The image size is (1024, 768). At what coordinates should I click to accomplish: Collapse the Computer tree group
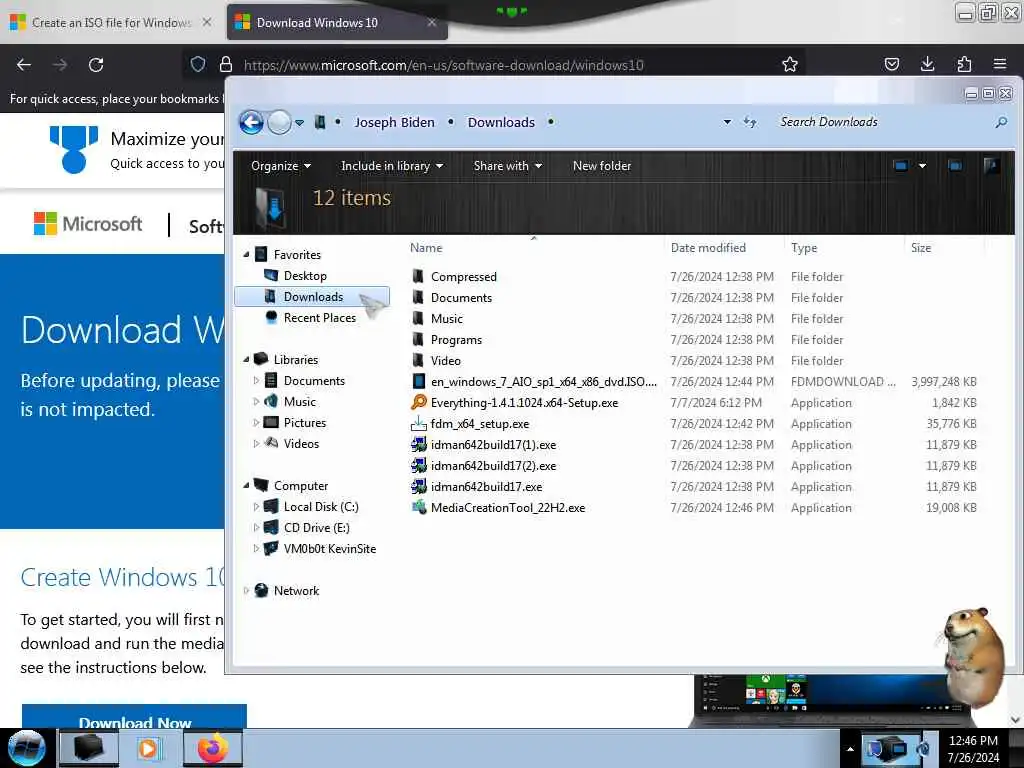click(x=246, y=485)
